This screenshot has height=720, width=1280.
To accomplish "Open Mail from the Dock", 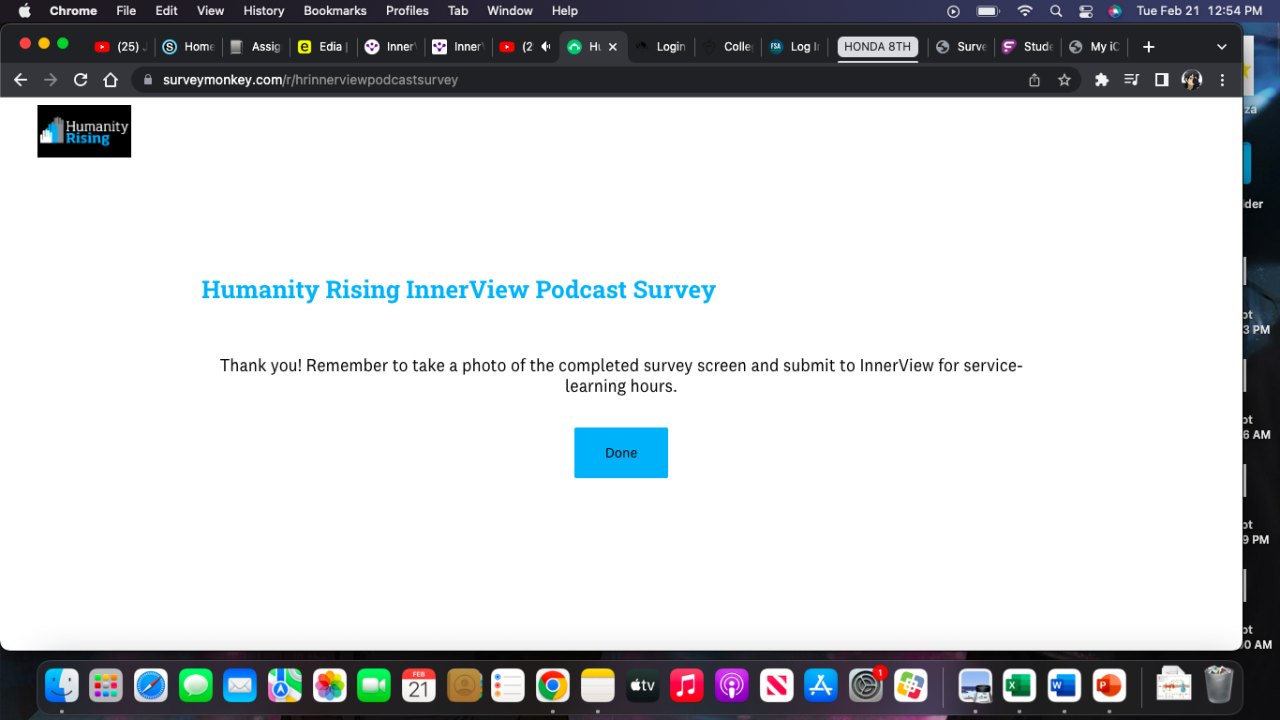I will click(240, 685).
